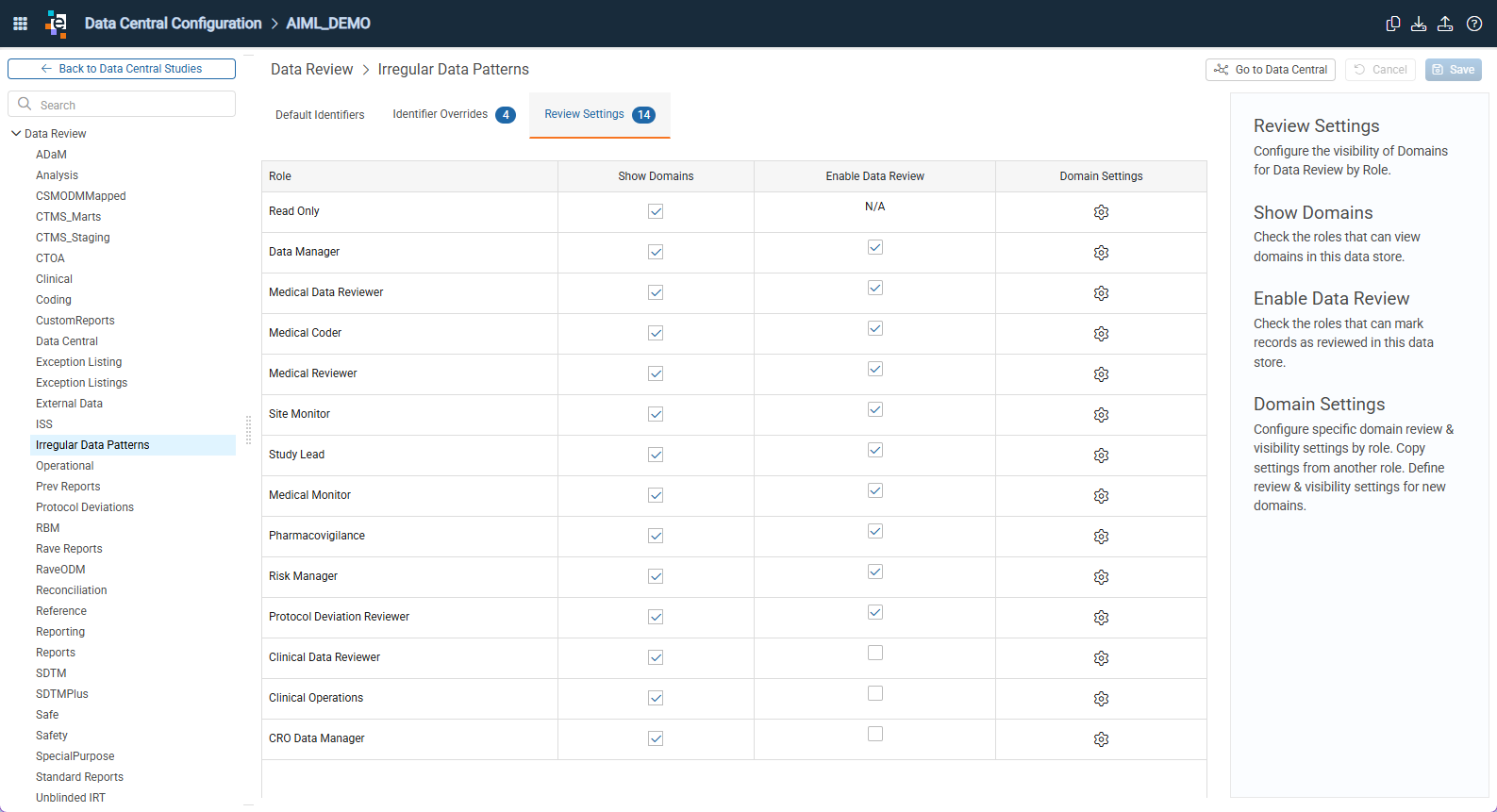Select Standard Reports in the tree
The image size is (1497, 812).
pyautogui.click(x=79, y=777)
